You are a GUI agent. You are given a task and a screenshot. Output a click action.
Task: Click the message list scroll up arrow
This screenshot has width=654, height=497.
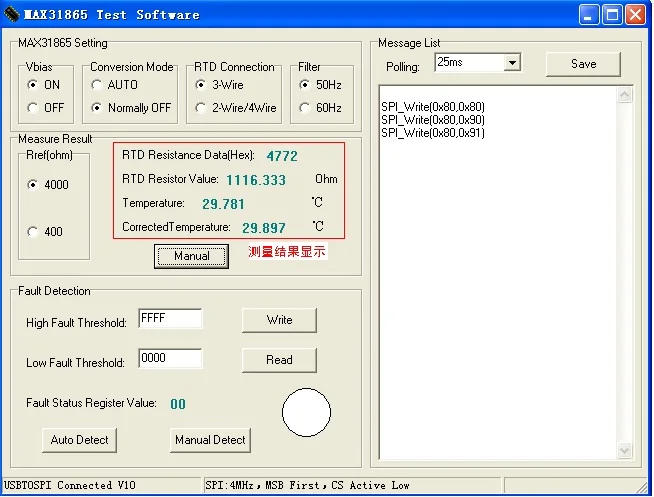click(624, 95)
